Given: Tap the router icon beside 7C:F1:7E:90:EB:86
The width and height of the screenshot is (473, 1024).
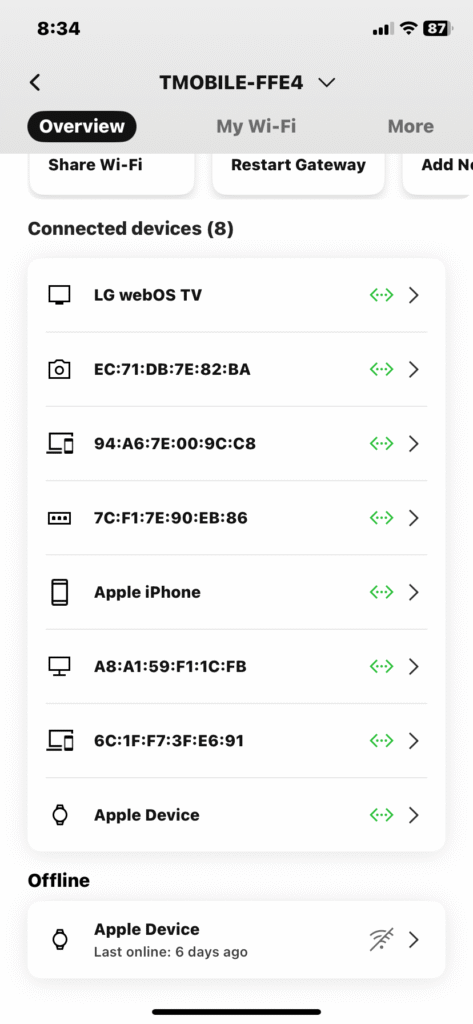Looking at the screenshot, I should point(59,518).
